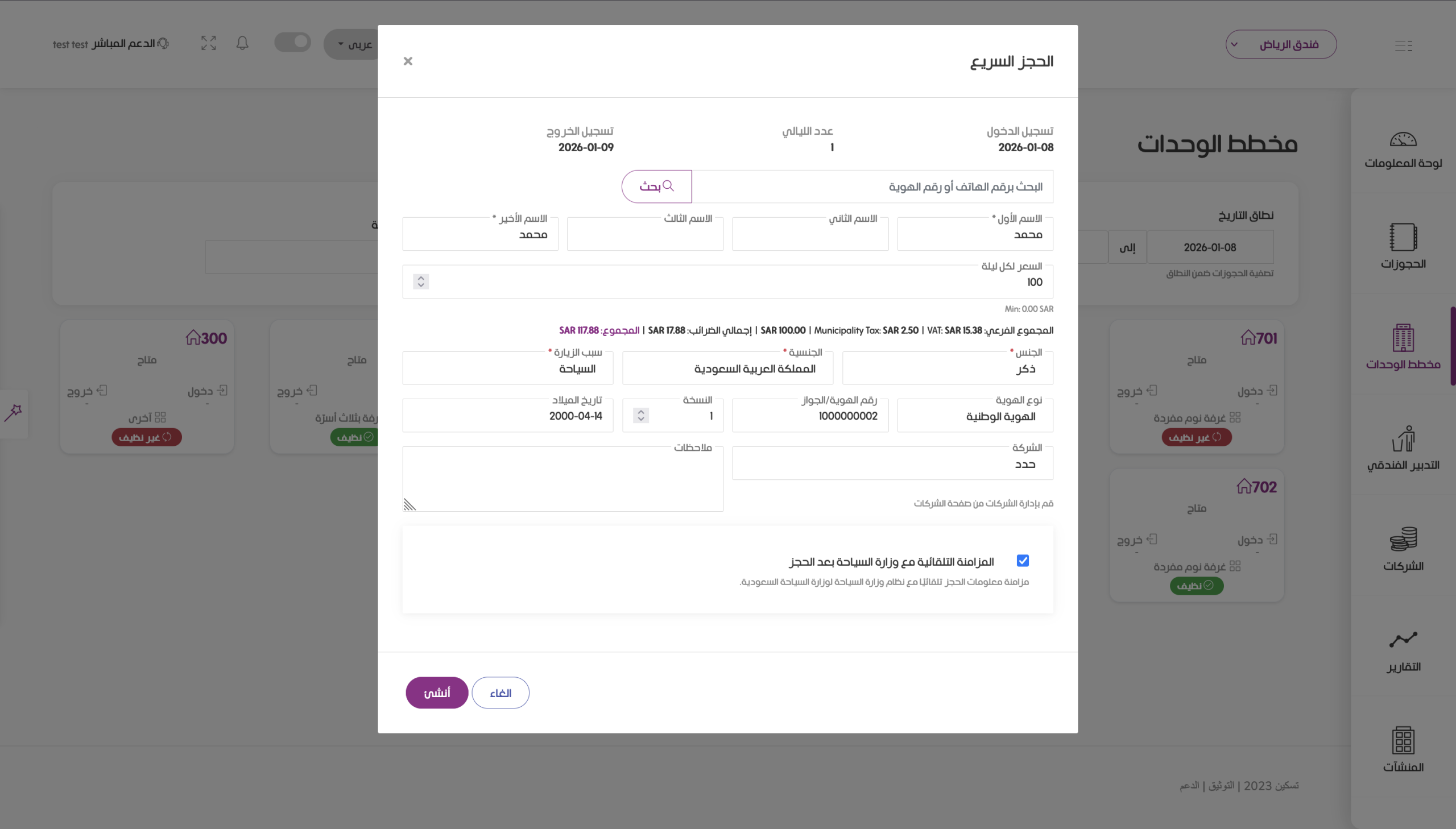This screenshot has height=829, width=1456.
Task: Click the magic wand icon on left edge
Action: click(x=13, y=413)
